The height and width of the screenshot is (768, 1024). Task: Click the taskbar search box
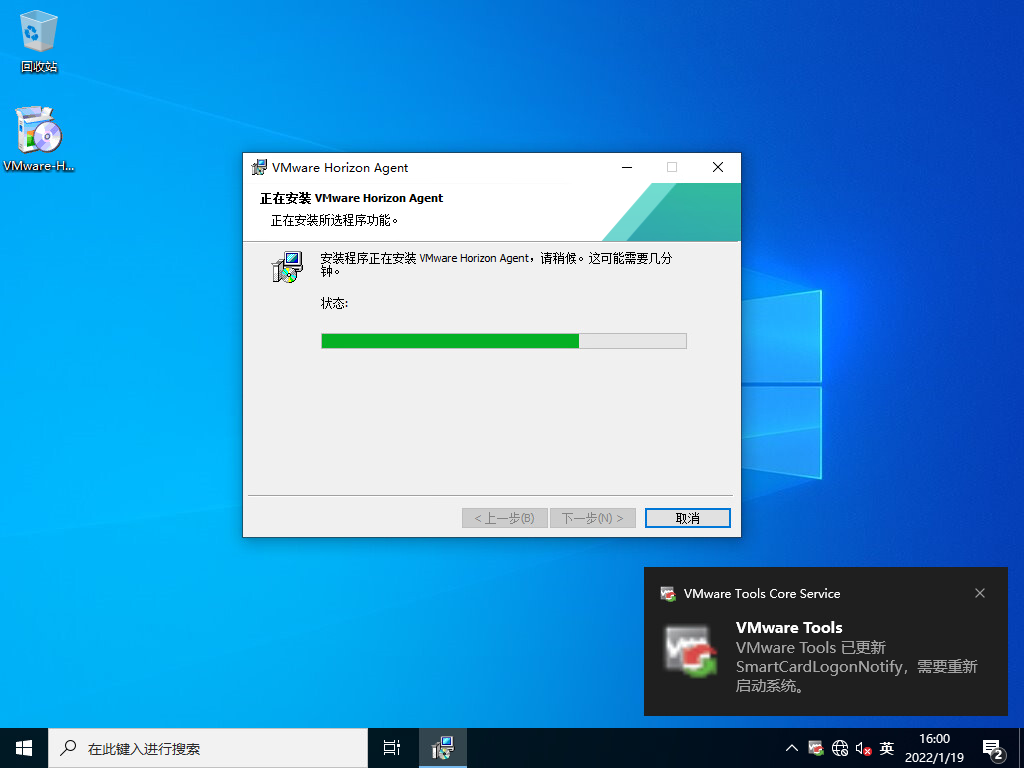point(208,748)
